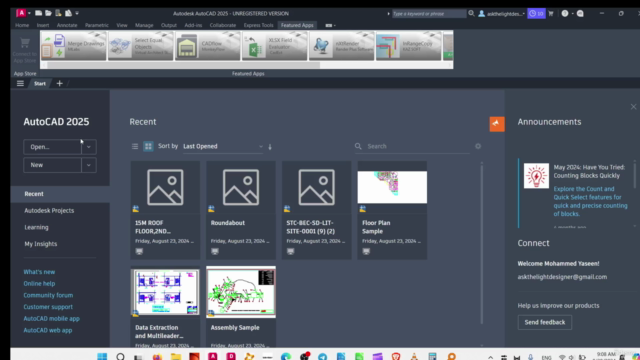Click New file icon in Quick Access toolbar
This screenshot has height=360, width=640.
point(38,13)
